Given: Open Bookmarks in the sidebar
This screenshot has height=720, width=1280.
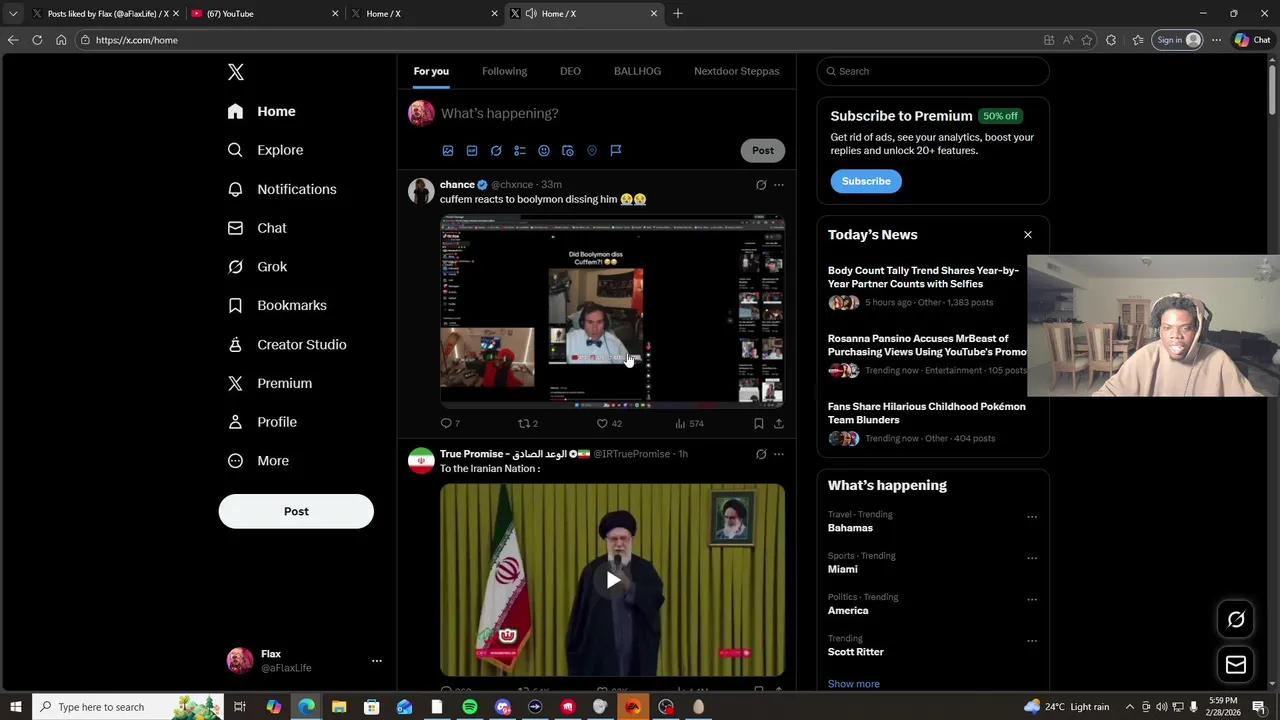Looking at the screenshot, I should click(277, 305).
